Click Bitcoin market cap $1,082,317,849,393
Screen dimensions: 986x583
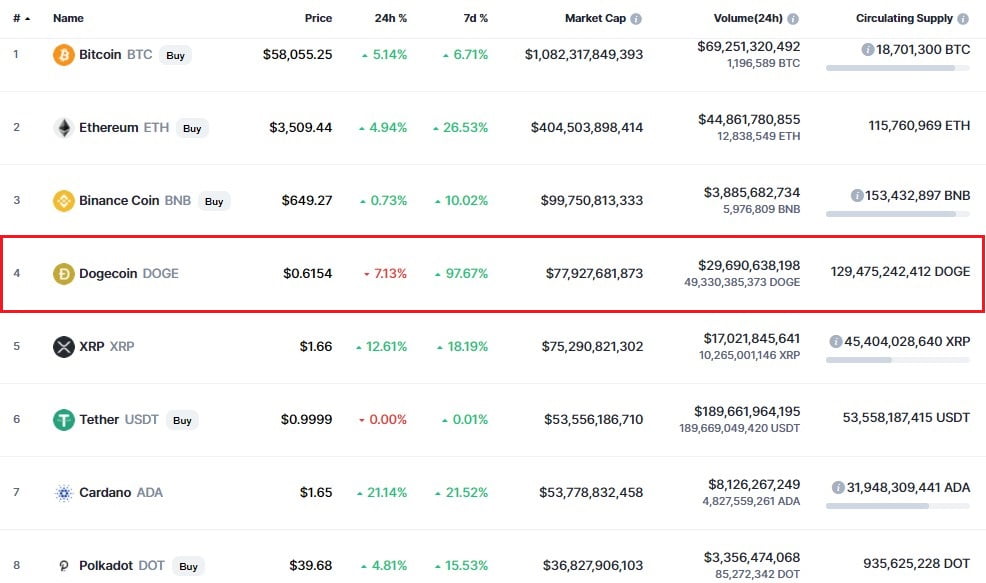[584, 55]
